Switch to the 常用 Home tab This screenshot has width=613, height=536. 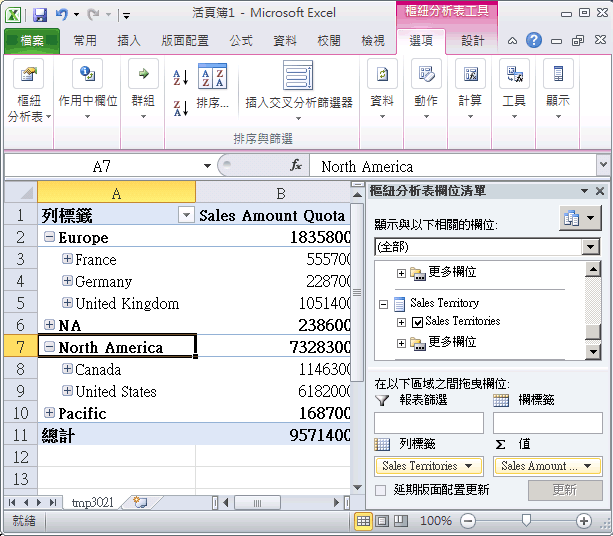tap(85, 41)
